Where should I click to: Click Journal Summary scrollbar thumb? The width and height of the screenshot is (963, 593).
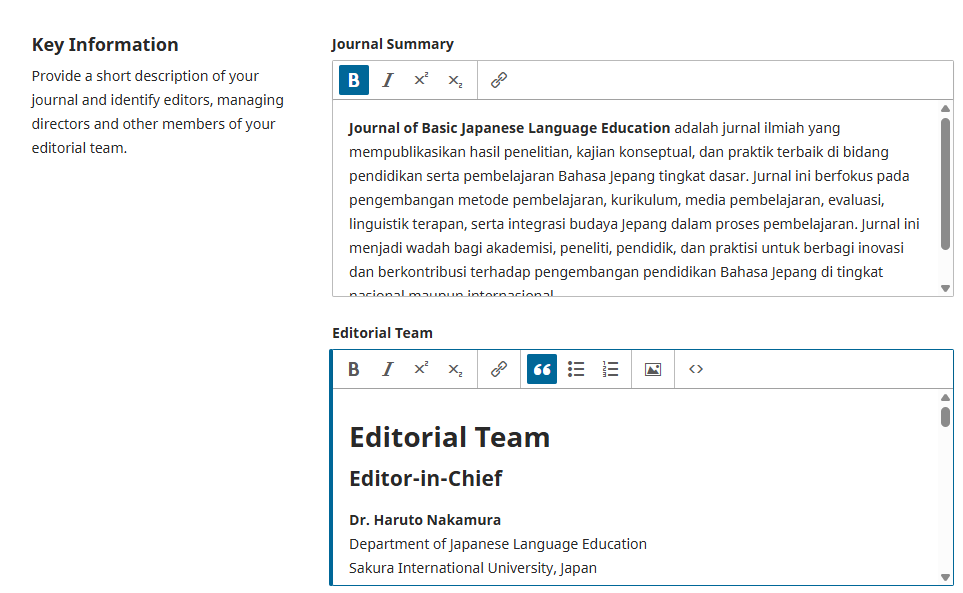tap(945, 184)
